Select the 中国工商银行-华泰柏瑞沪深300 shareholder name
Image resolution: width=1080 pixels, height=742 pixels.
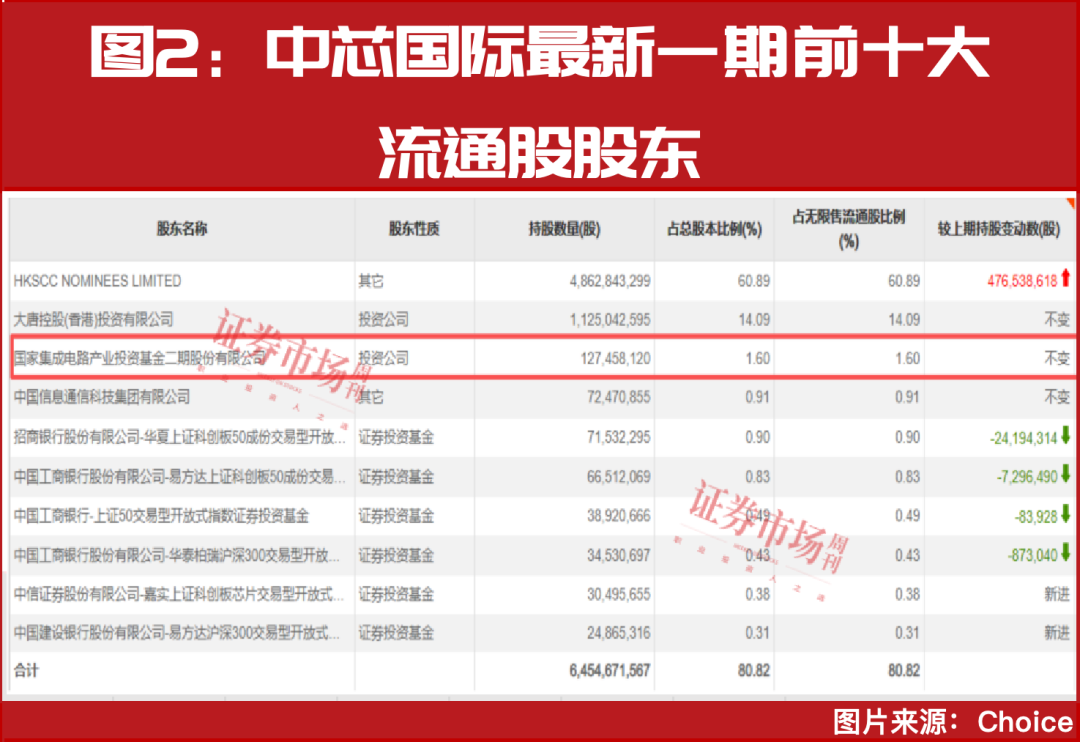(x=176, y=555)
